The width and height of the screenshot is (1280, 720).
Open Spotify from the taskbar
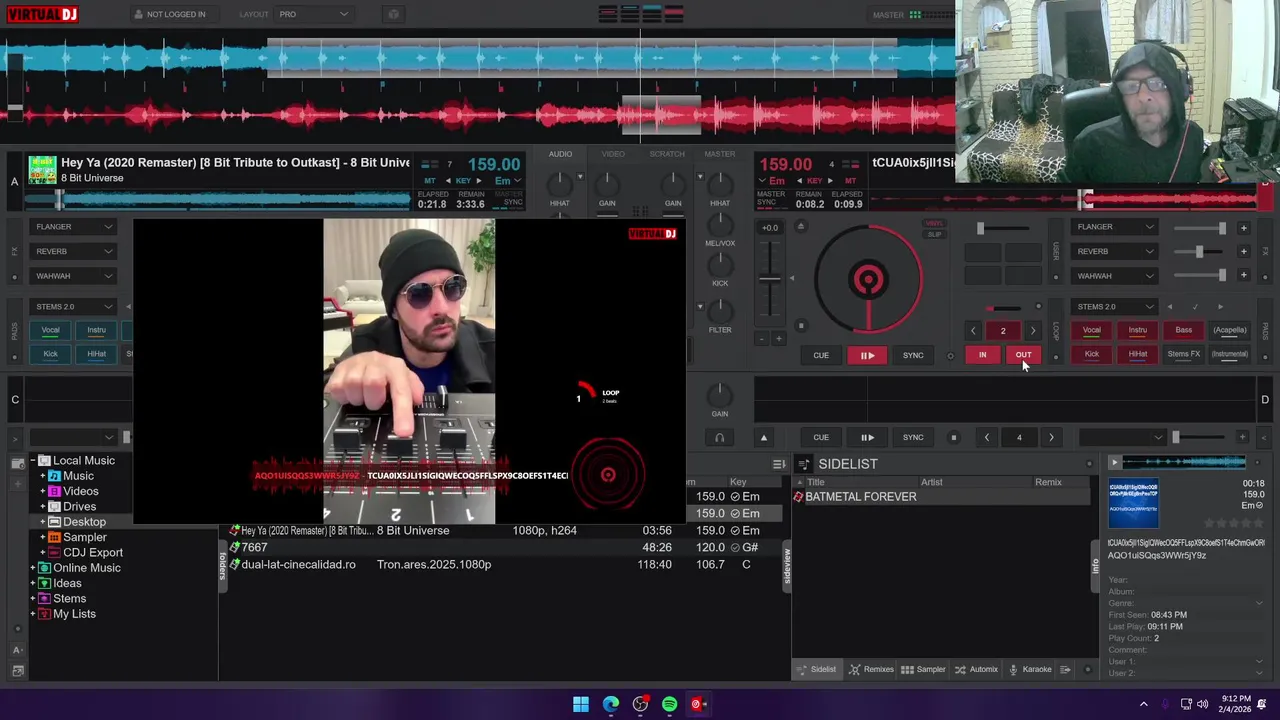pos(669,704)
